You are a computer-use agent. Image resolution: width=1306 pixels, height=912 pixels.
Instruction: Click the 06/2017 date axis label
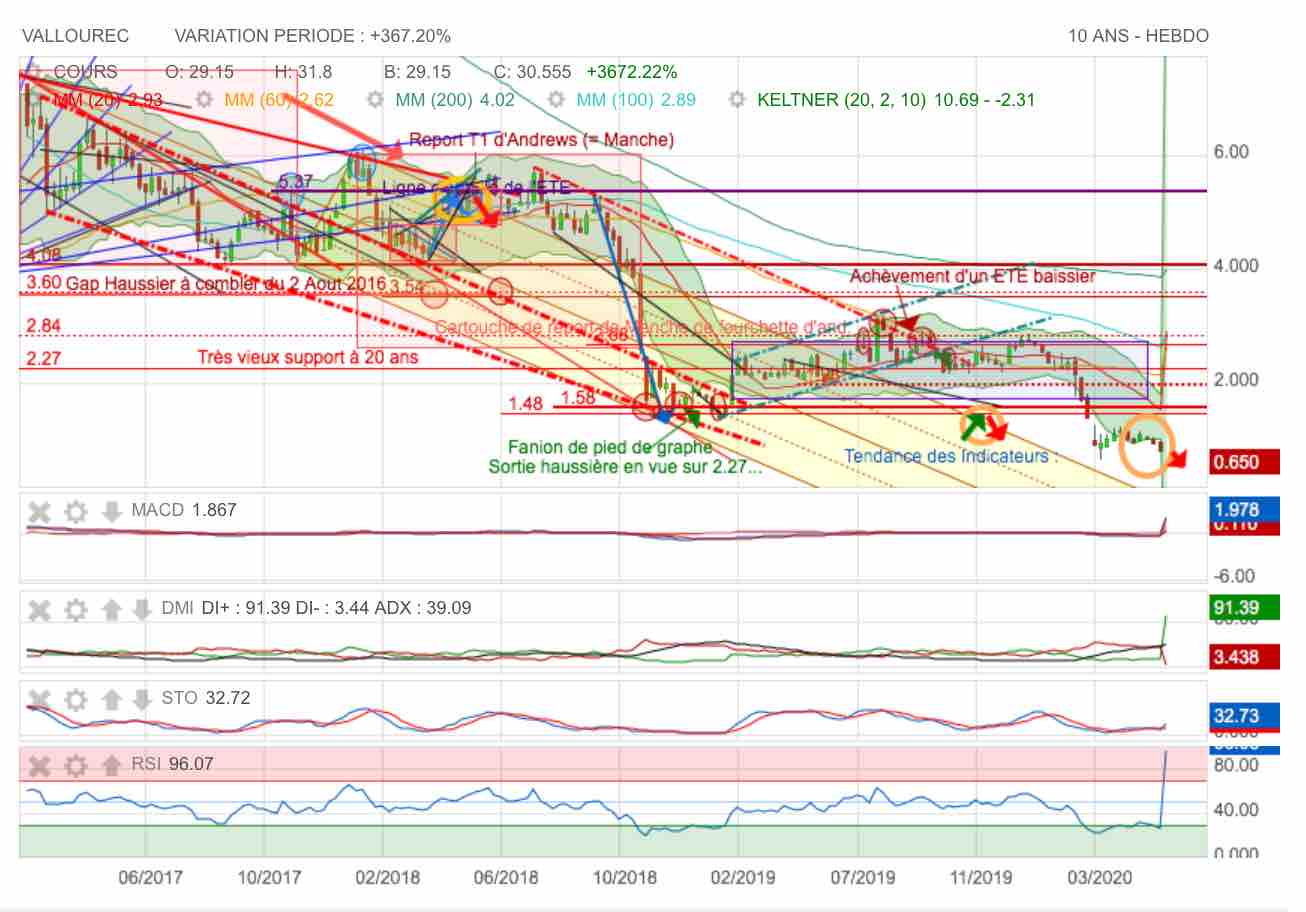(x=150, y=878)
